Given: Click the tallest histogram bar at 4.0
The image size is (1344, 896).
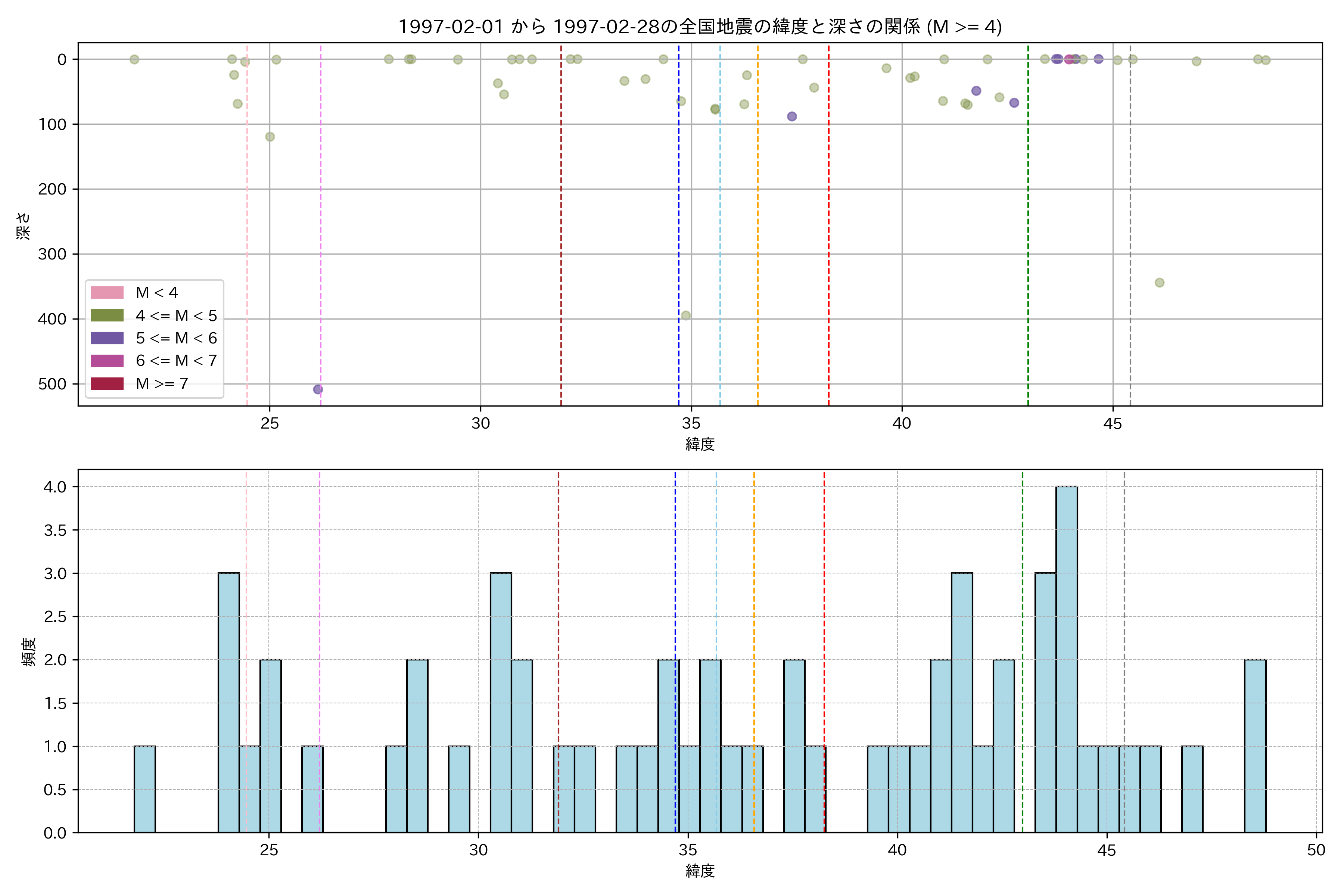Looking at the screenshot, I should click(x=1066, y=657).
